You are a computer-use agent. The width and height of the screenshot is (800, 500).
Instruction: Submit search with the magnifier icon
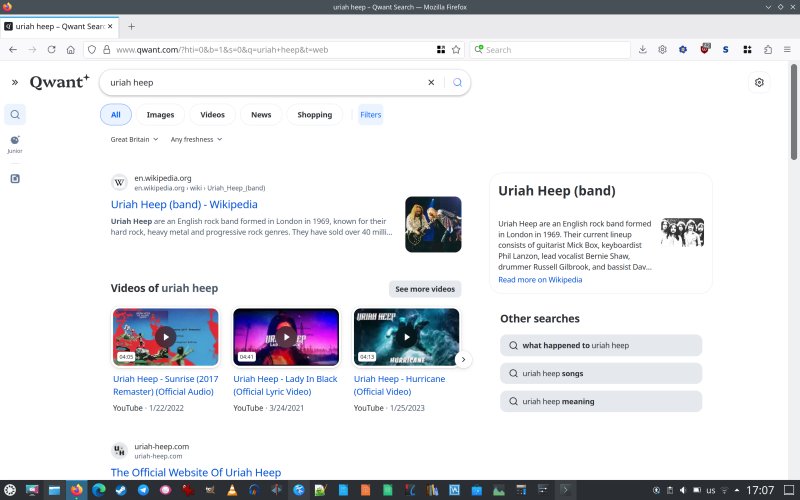[x=458, y=82]
